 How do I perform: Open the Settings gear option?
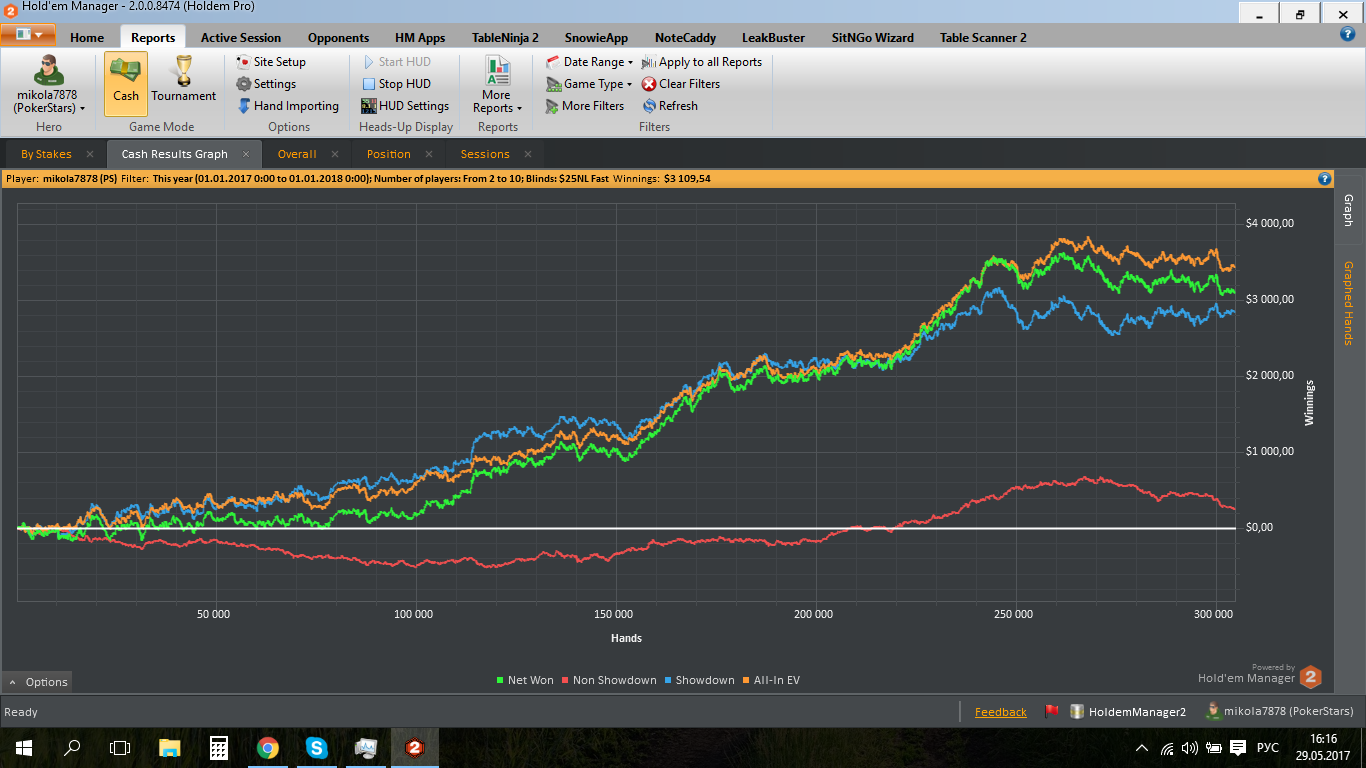(x=266, y=84)
